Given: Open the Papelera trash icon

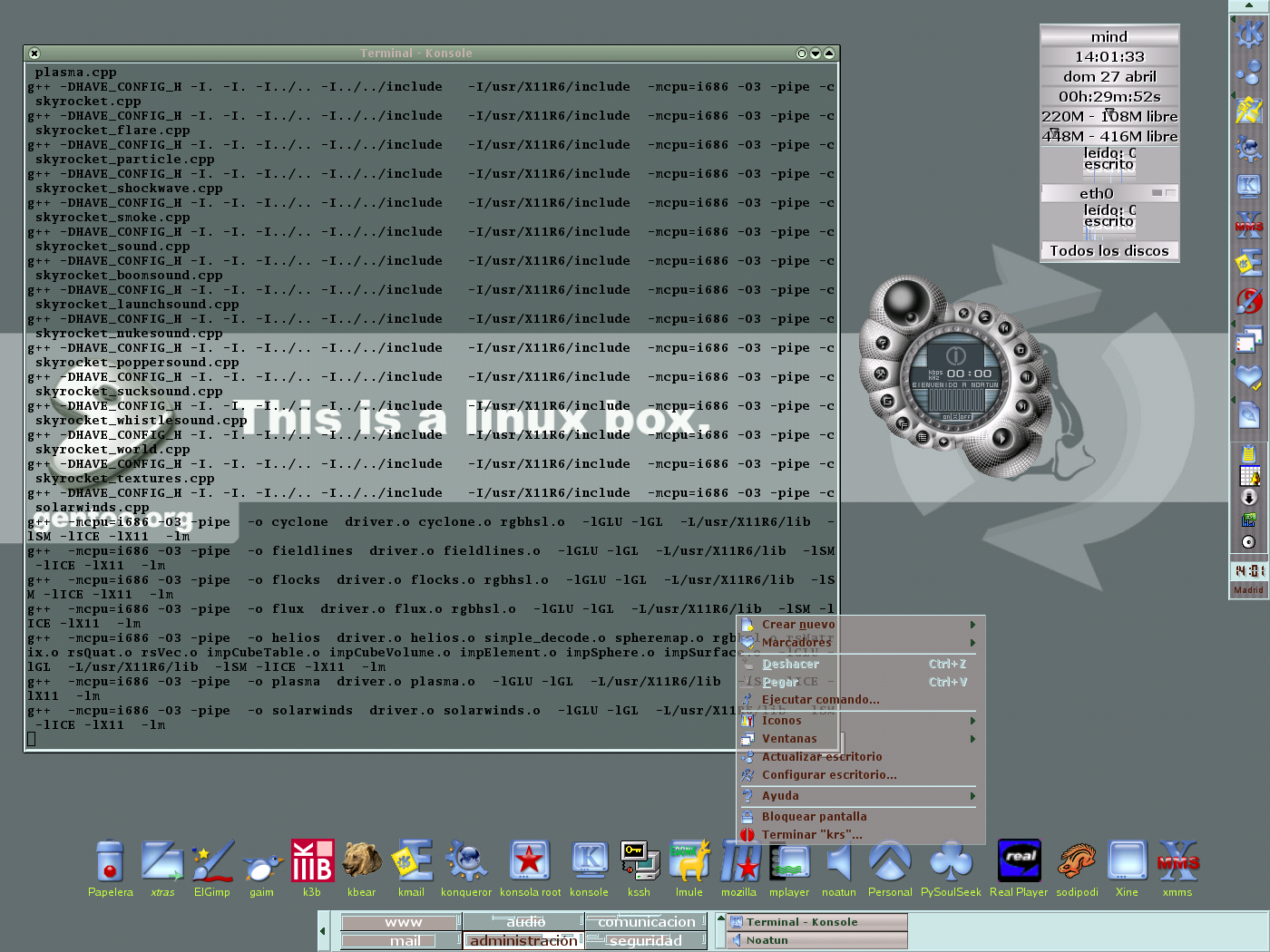Looking at the screenshot, I should 110,868.
